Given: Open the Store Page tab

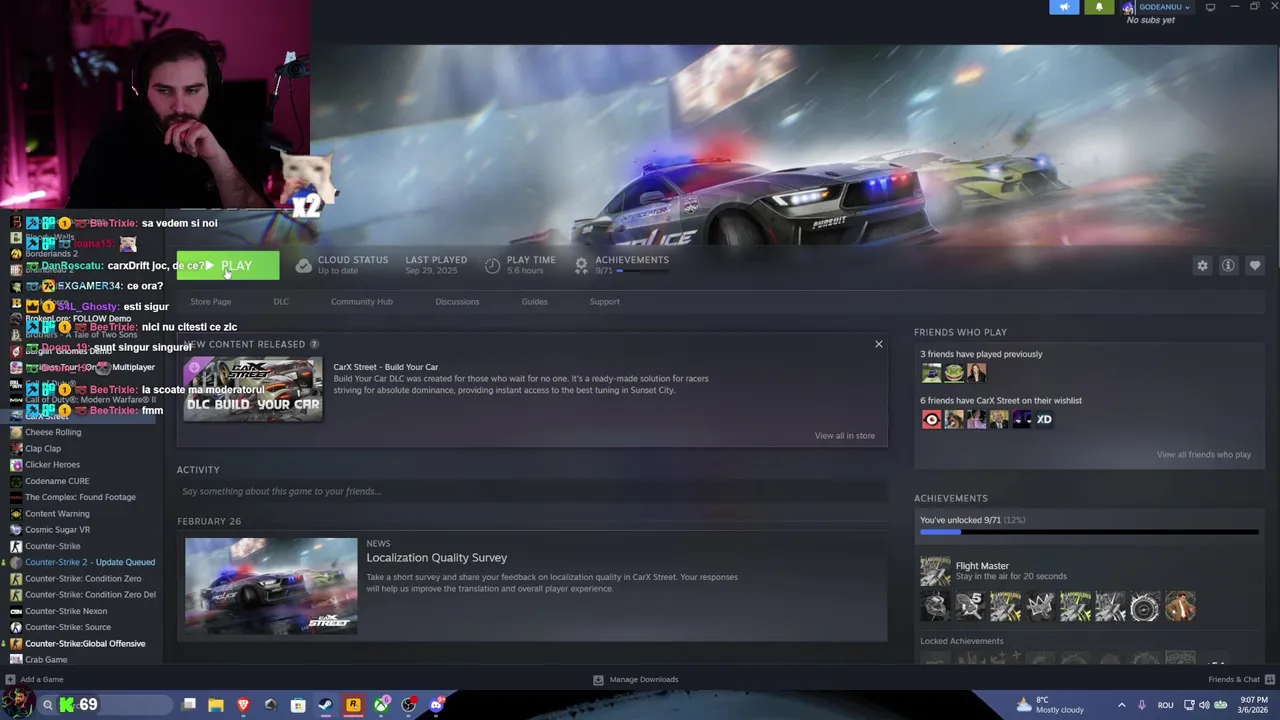Looking at the screenshot, I should pyautogui.click(x=210, y=301).
